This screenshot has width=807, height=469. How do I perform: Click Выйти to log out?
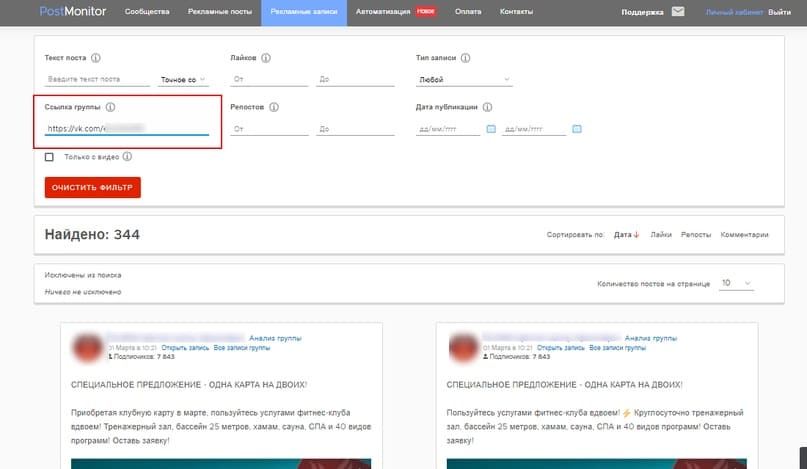tap(779, 12)
